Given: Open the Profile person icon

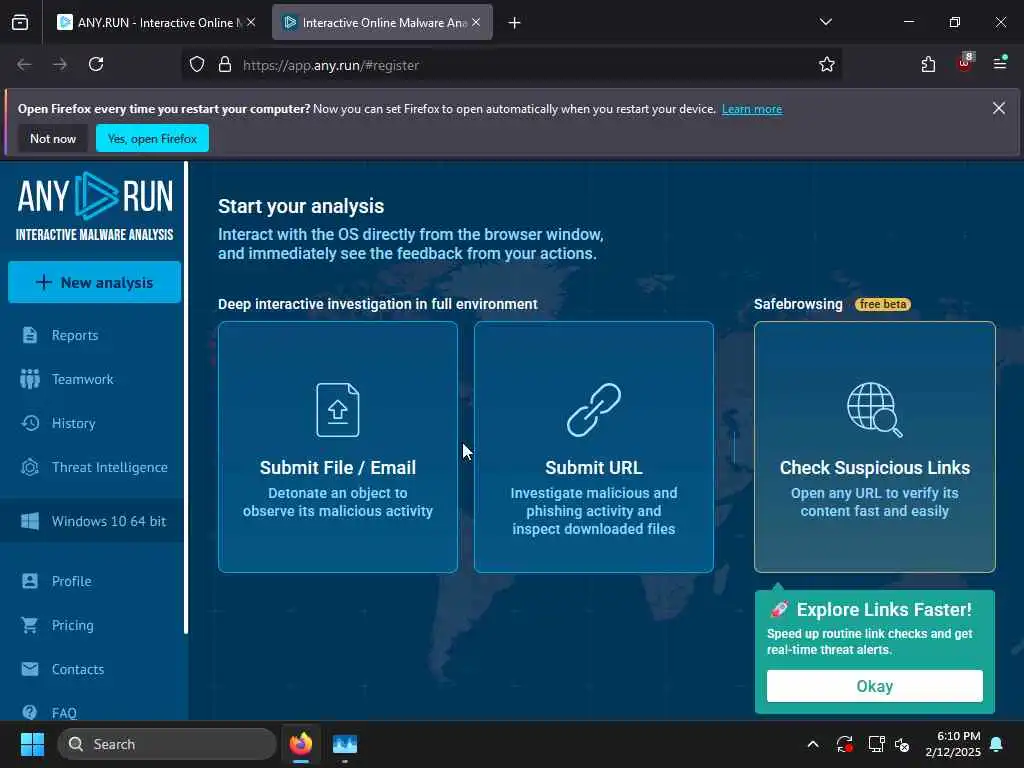Looking at the screenshot, I should (29, 581).
